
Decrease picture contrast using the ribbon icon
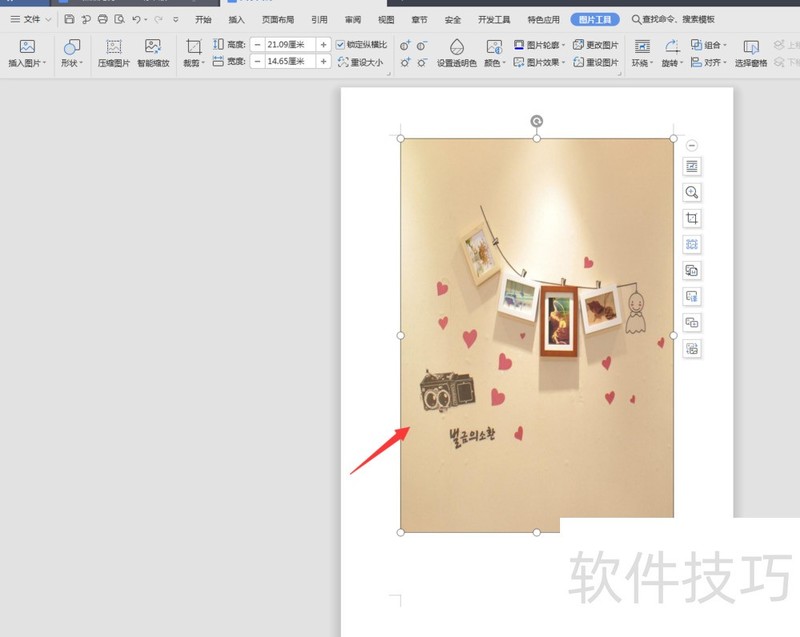pyautogui.click(x=422, y=46)
